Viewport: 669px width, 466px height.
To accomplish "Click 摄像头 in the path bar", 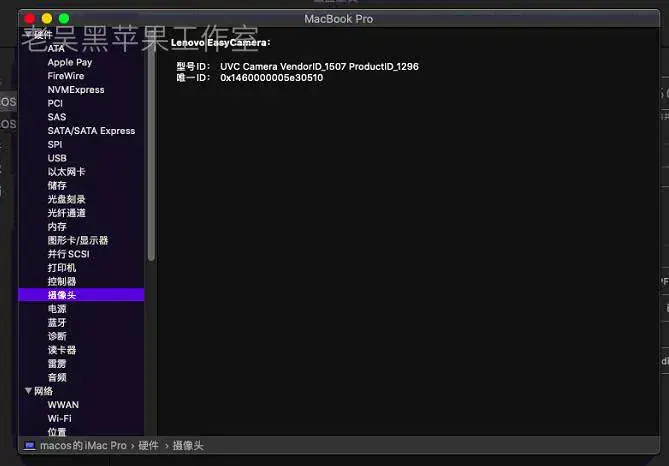I will pyautogui.click(x=188, y=446).
